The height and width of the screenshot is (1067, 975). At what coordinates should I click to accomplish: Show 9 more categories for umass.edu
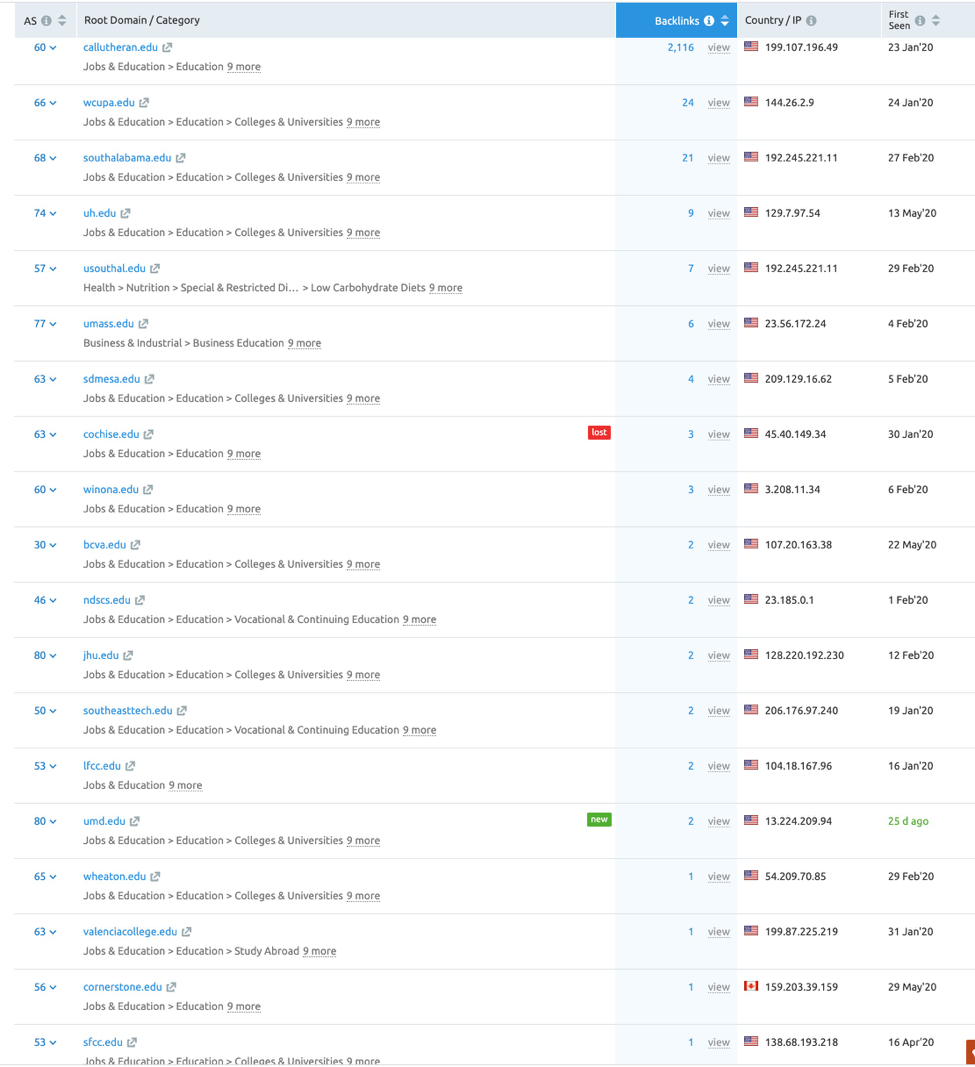(304, 343)
